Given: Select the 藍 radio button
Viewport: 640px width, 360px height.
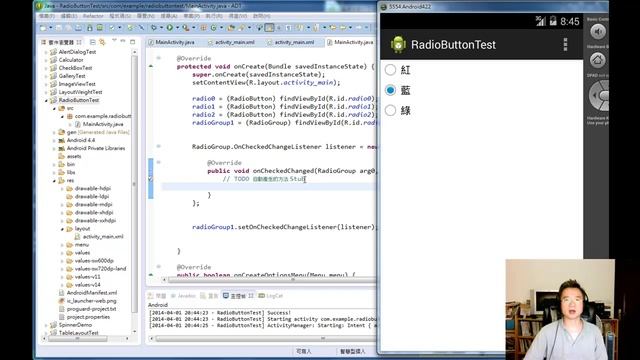Looking at the screenshot, I should click(390, 90).
